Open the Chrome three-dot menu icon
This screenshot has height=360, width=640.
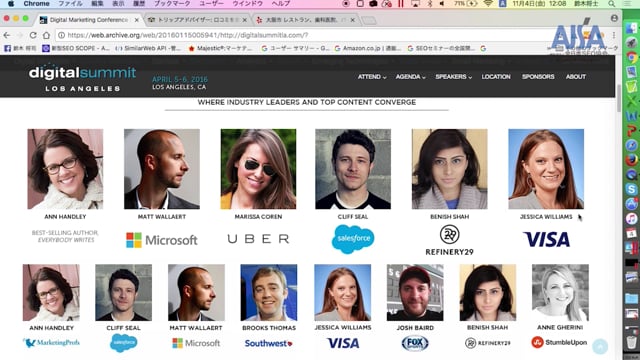pyautogui.click(x=613, y=35)
